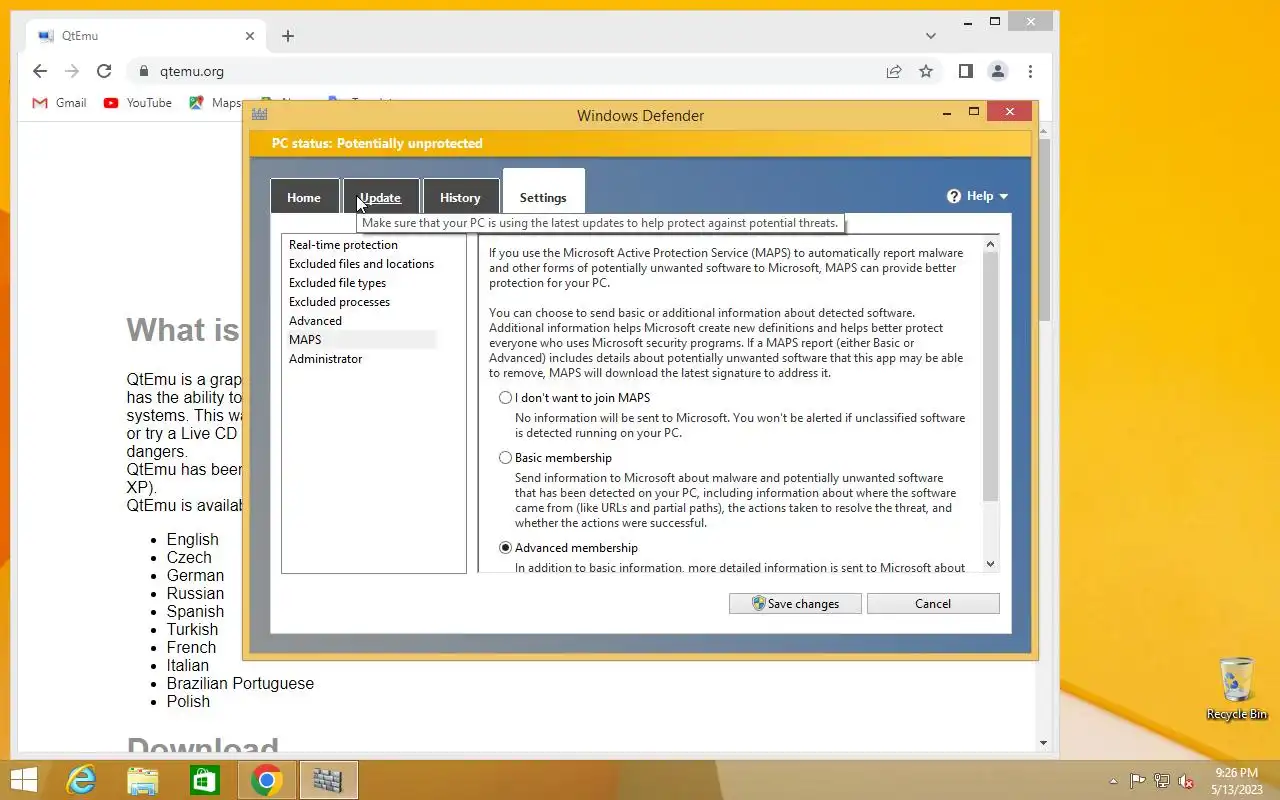The height and width of the screenshot is (800, 1280).
Task: Open Chrome's three-dot menu
Action: 1030,71
